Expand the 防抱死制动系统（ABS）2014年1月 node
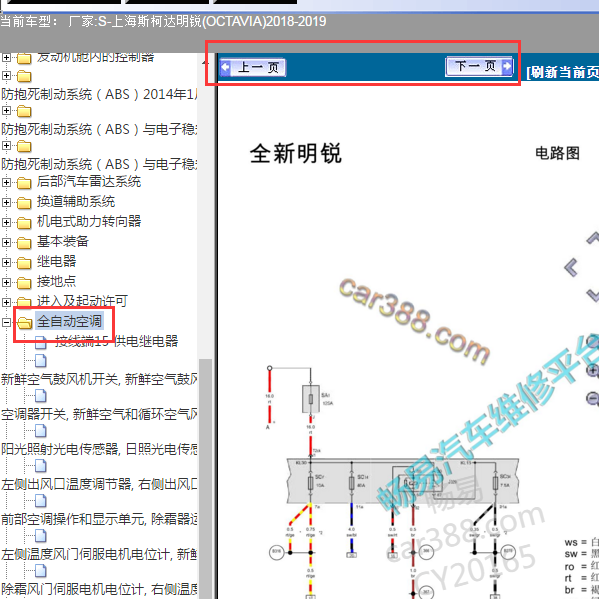The image size is (599, 599). click(x=6, y=75)
